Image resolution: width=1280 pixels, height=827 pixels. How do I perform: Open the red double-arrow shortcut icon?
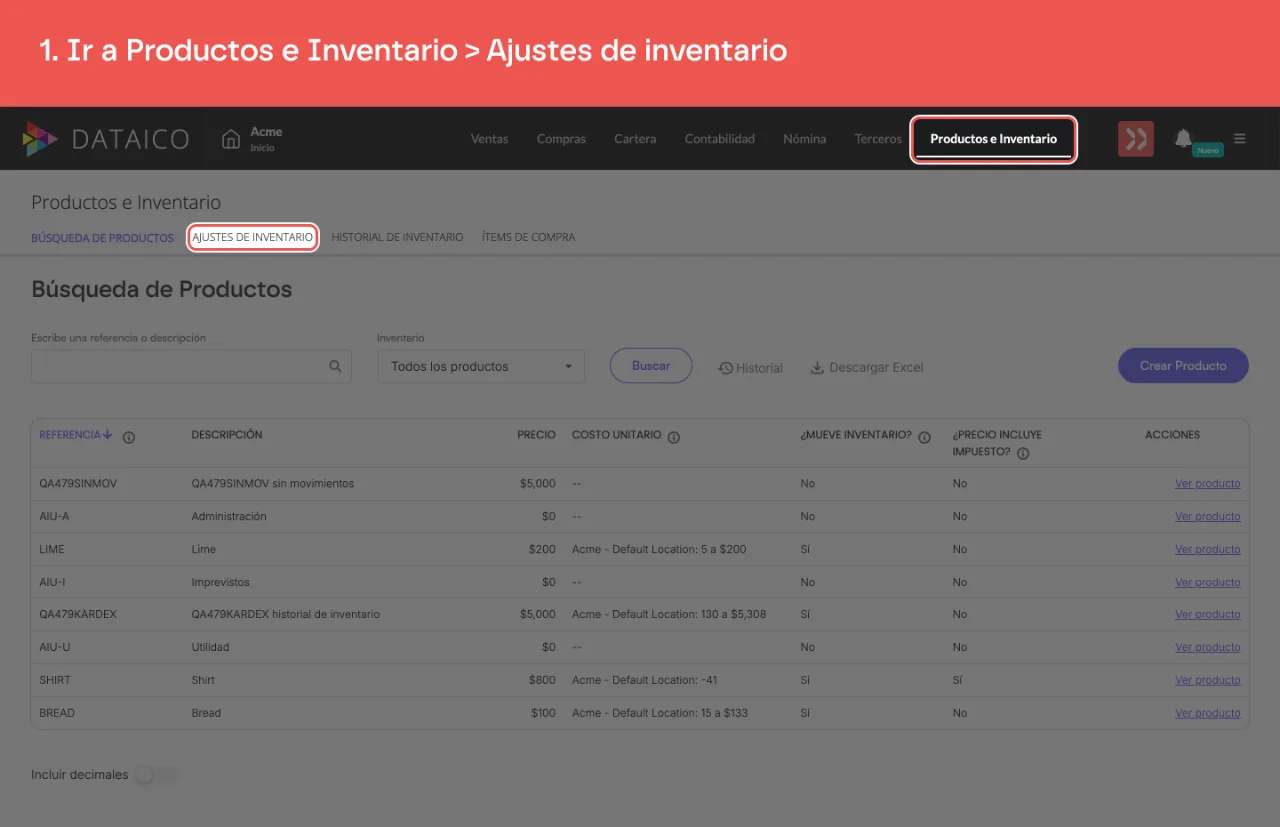[1136, 139]
